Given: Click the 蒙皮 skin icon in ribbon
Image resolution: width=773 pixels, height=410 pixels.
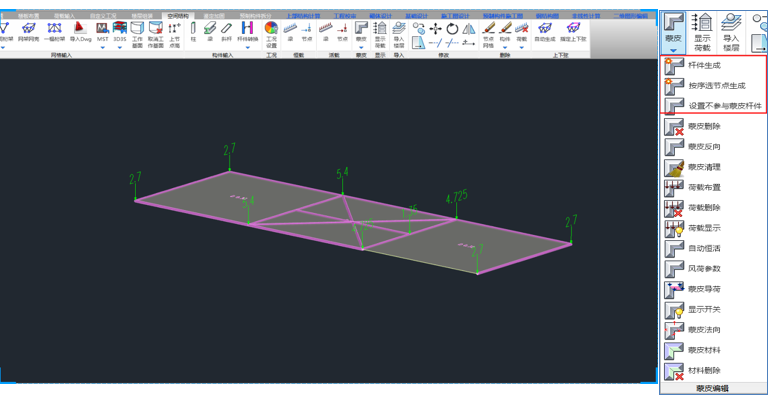Looking at the screenshot, I should point(361,29).
